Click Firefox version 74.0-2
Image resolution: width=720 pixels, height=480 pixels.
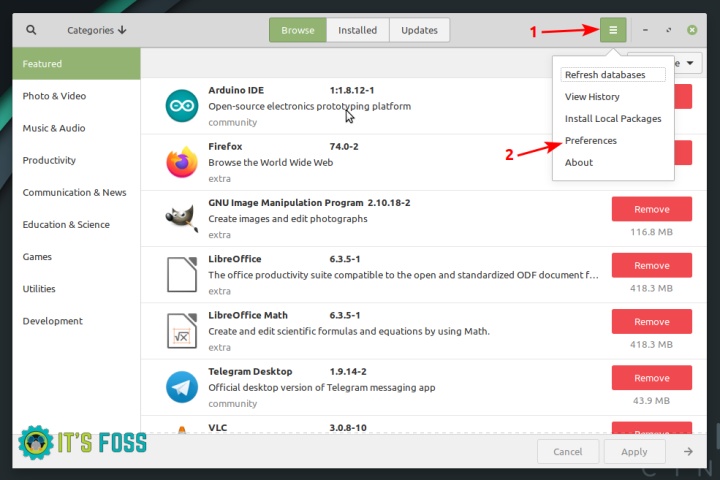click(x=344, y=147)
